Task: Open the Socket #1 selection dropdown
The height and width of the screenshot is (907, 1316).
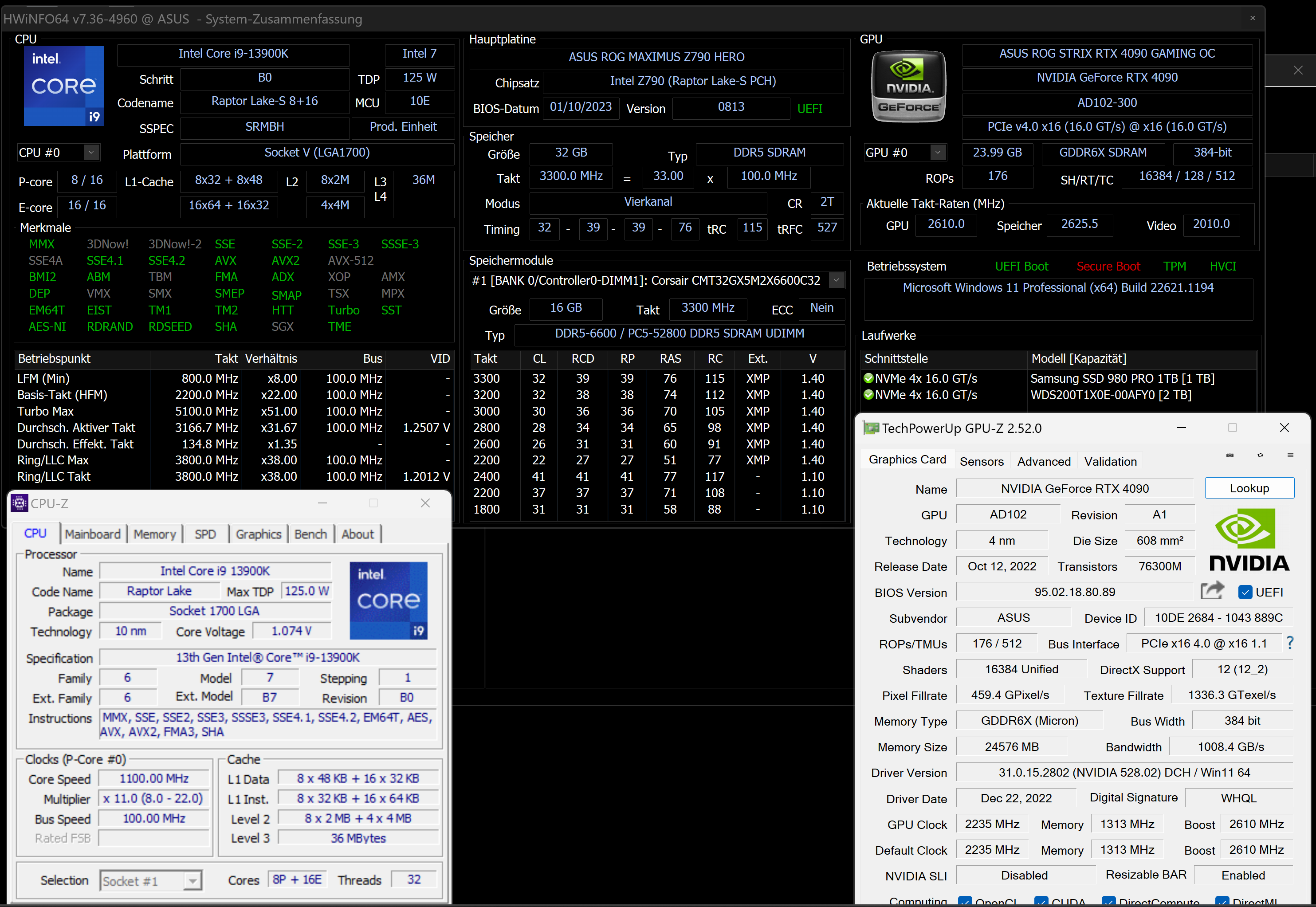Action: (x=192, y=881)
